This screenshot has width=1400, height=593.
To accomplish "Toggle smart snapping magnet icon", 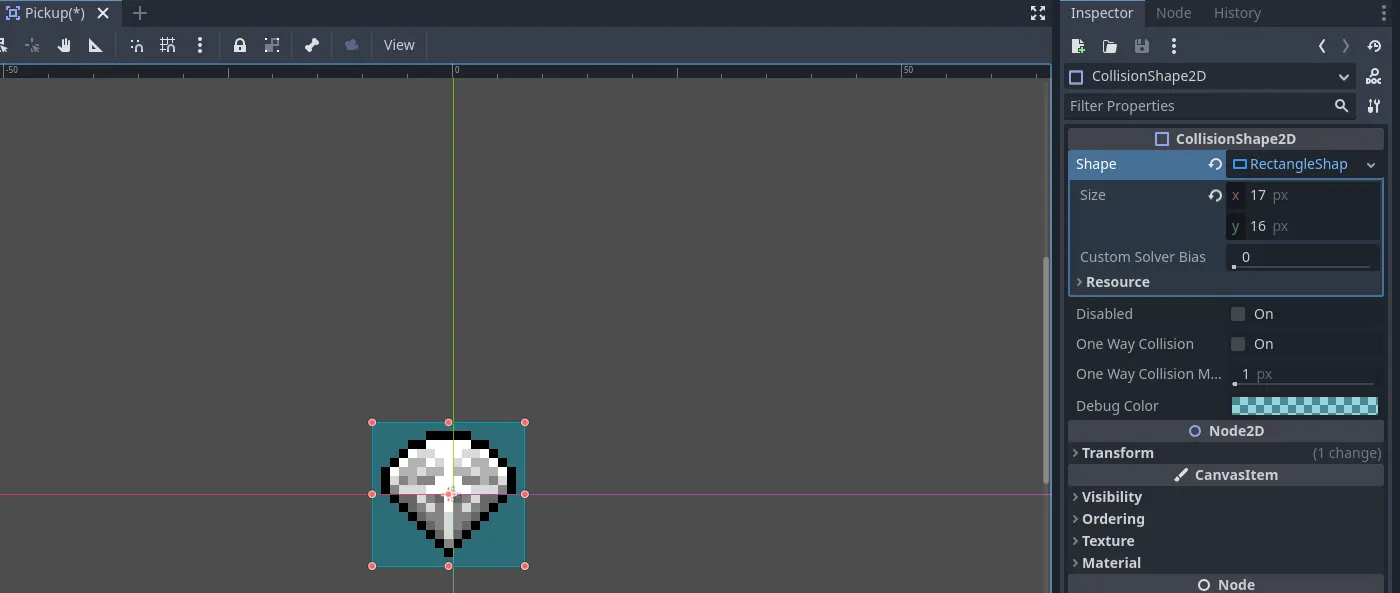I will [137, 45].
